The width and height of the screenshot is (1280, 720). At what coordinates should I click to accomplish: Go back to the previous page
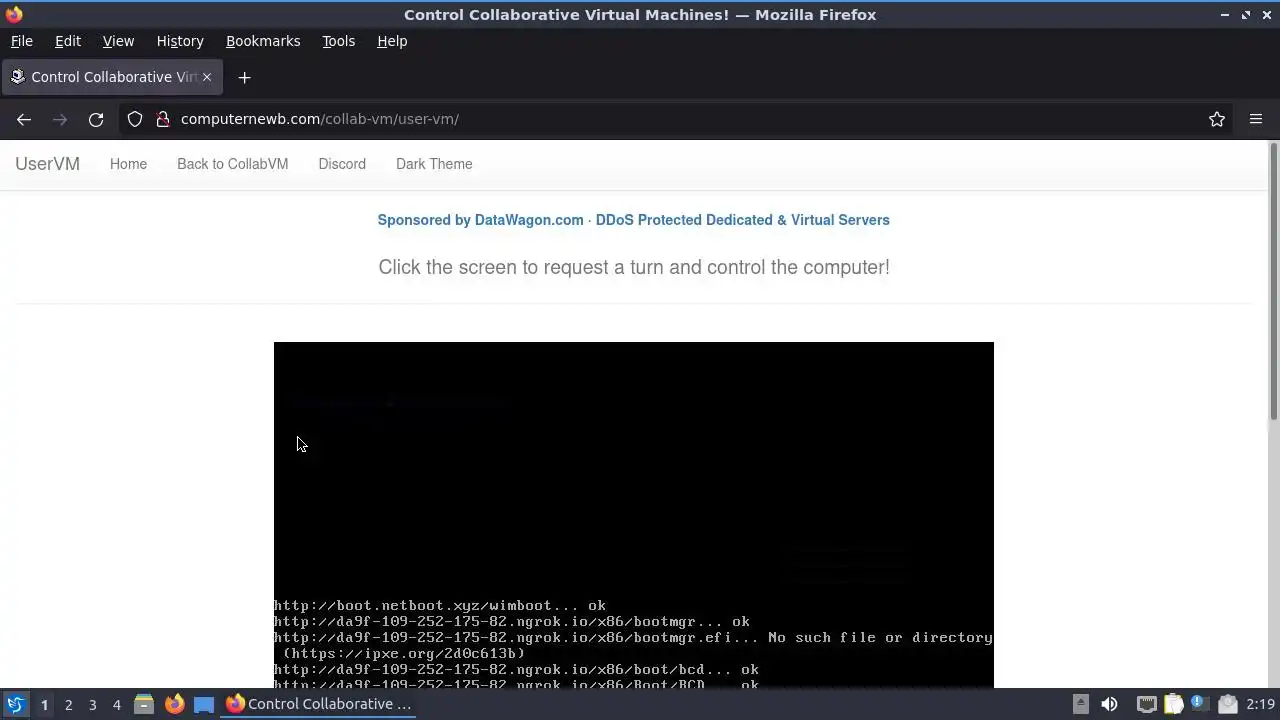pyautogui.click(x=24, y=119)
